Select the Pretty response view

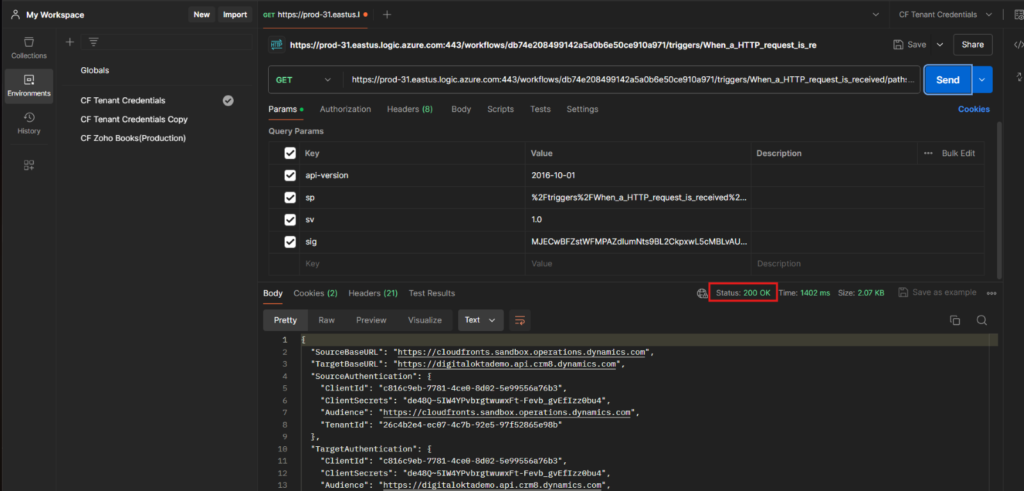tap(285, 320)
